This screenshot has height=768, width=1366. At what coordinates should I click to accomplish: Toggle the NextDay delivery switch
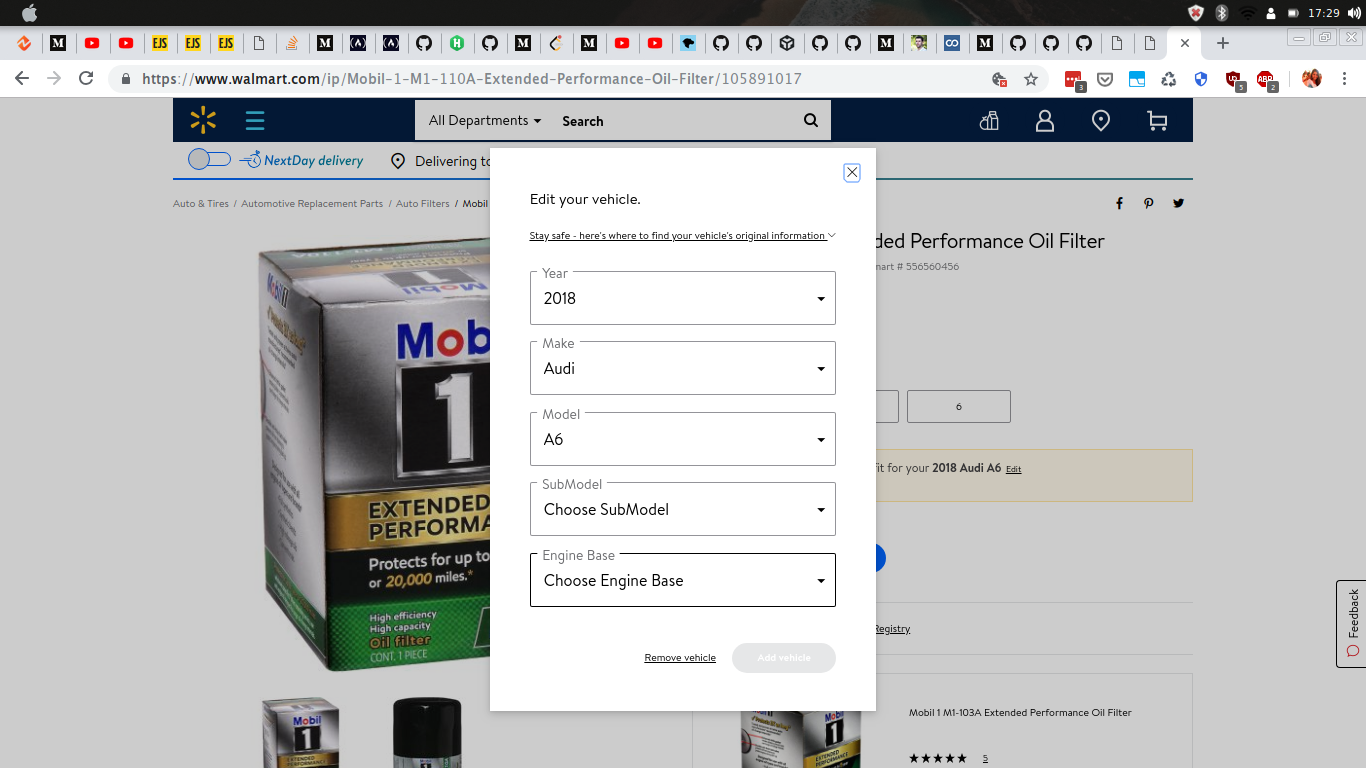[209, 159]
